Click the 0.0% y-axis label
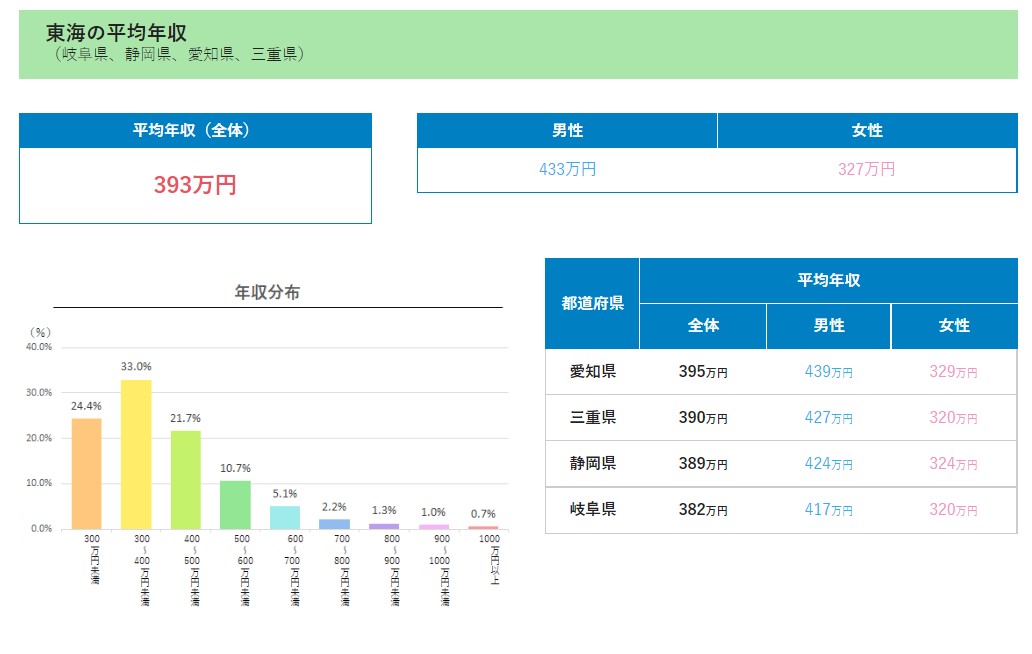 [41, 528]
